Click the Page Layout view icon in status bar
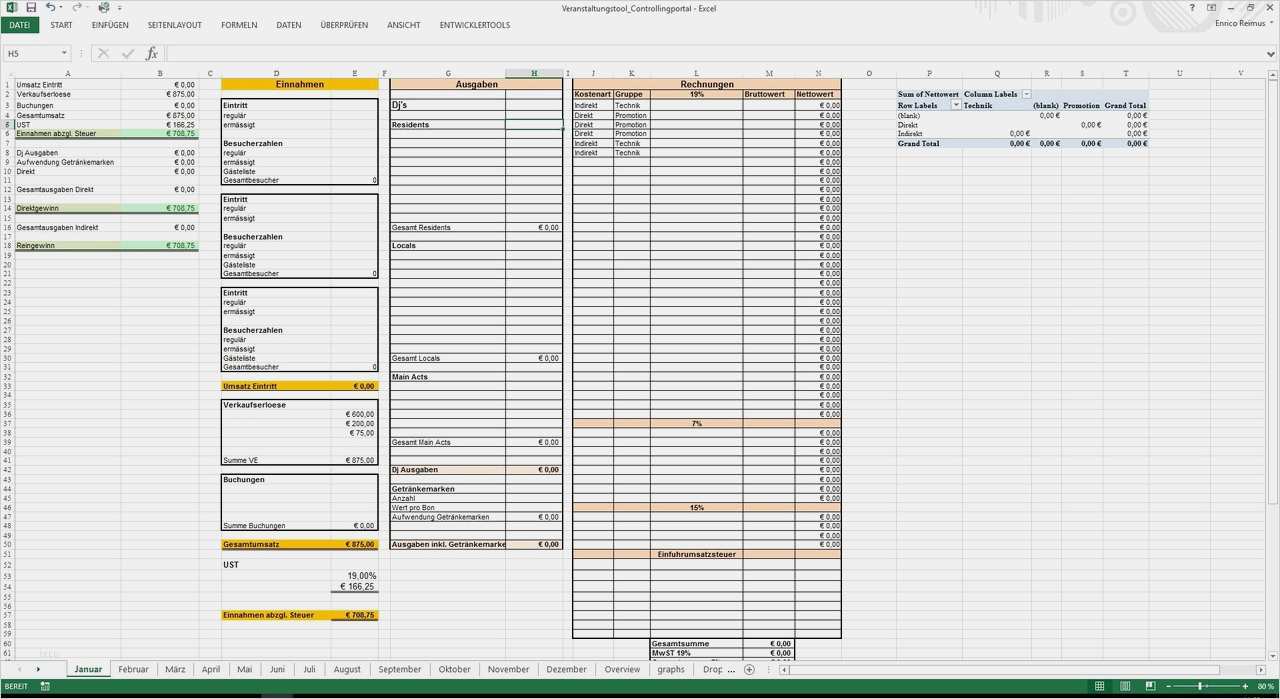Image resolution: width=1280 pixels, height=699 pixels. coord(1125,687)
